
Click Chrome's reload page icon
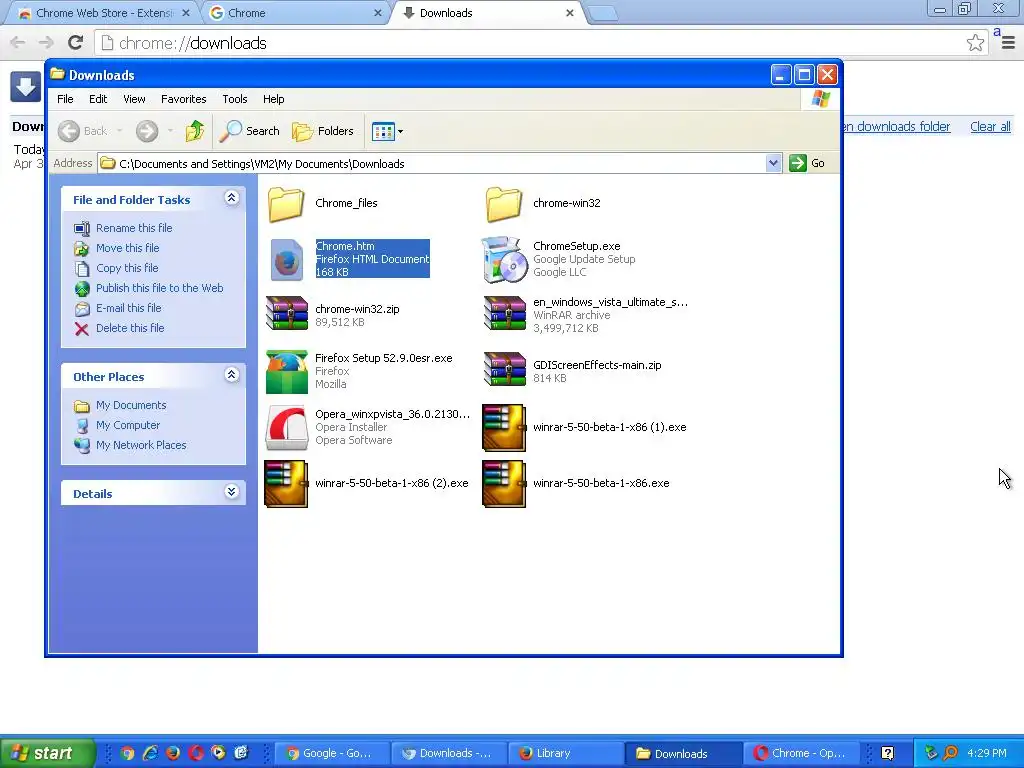75,43
